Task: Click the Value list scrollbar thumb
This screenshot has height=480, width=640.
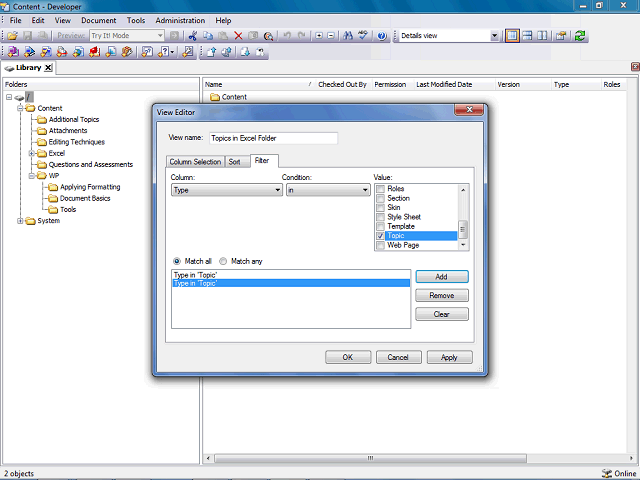Action: point(463,229)
